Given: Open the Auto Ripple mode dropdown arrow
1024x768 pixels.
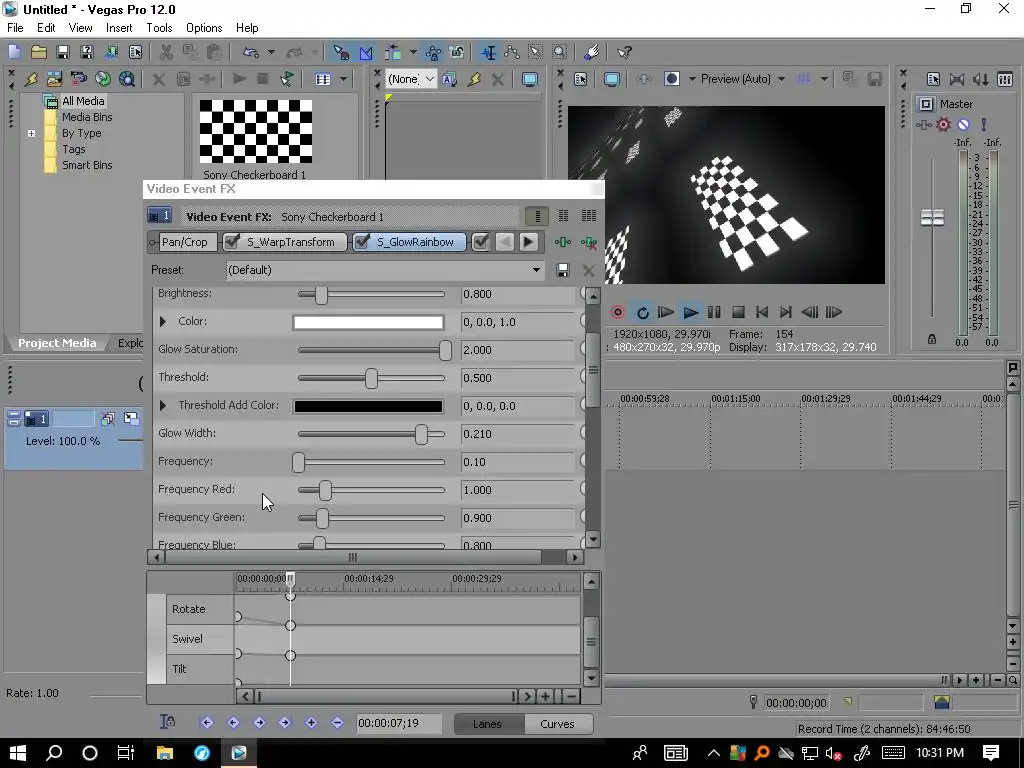Looking at the screenshot, I should point(413,52).
